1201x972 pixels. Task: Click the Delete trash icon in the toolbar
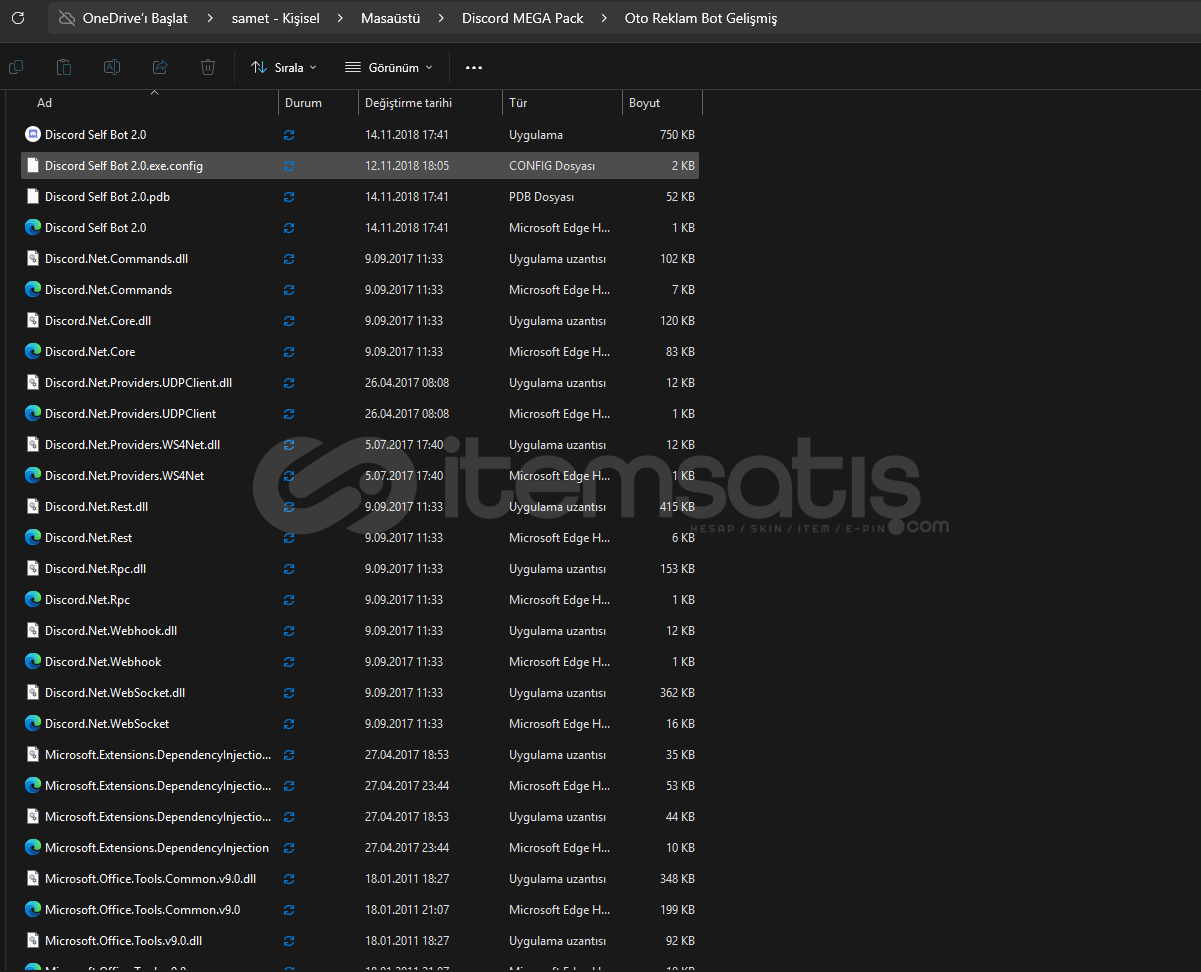click(x=208, y=67)
